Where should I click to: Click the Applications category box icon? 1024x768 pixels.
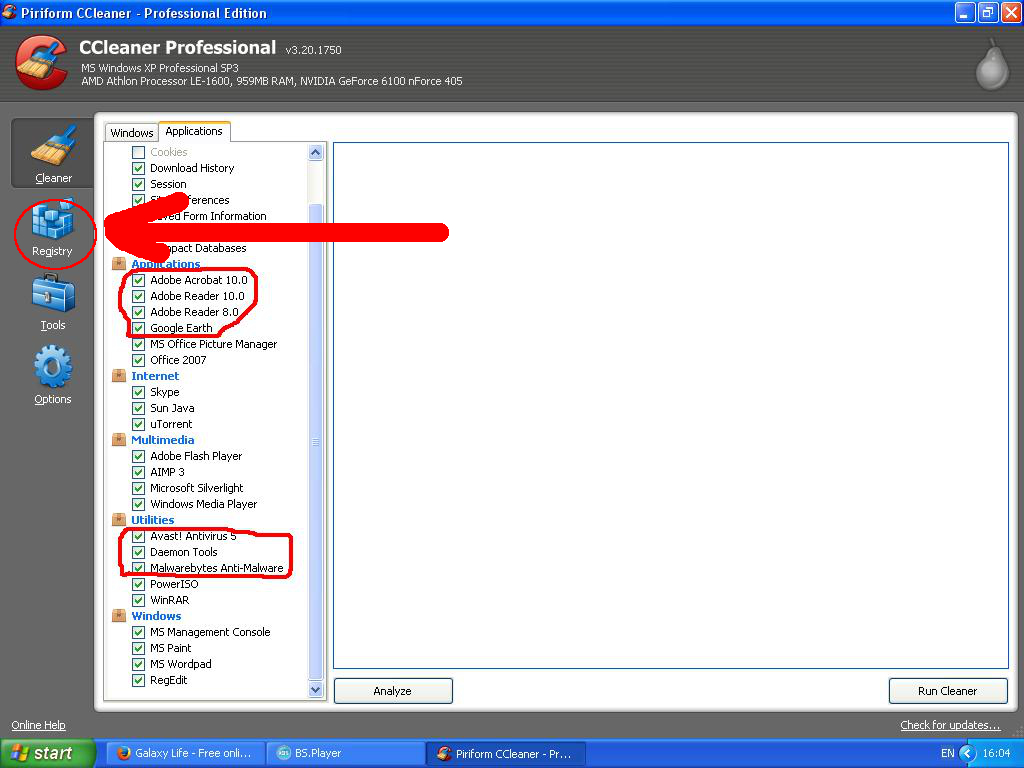[x=119, y=264]
